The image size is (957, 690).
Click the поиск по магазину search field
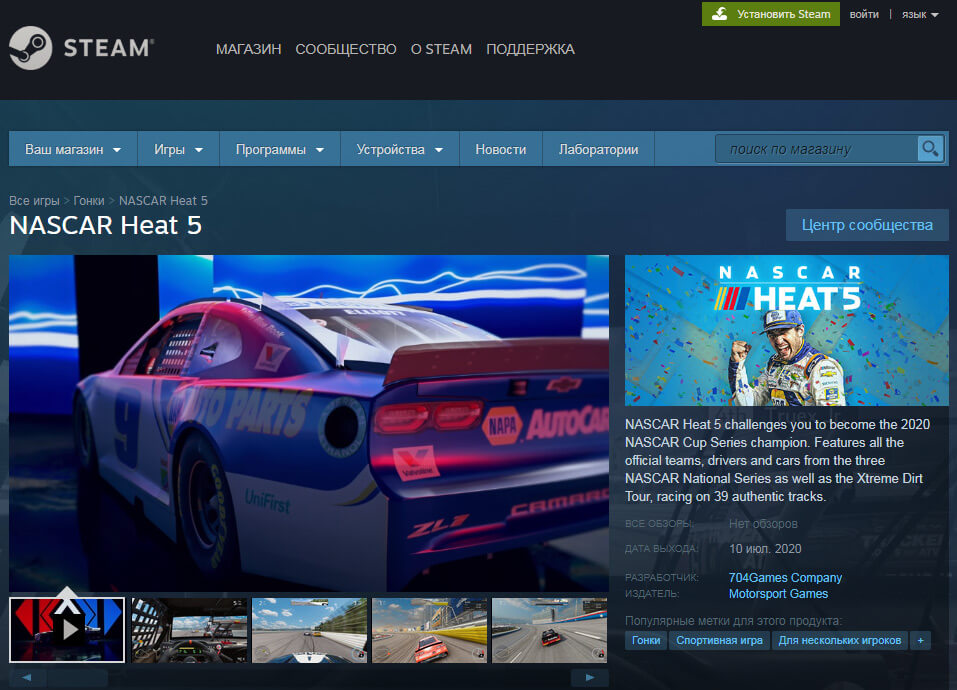point(816,148)
